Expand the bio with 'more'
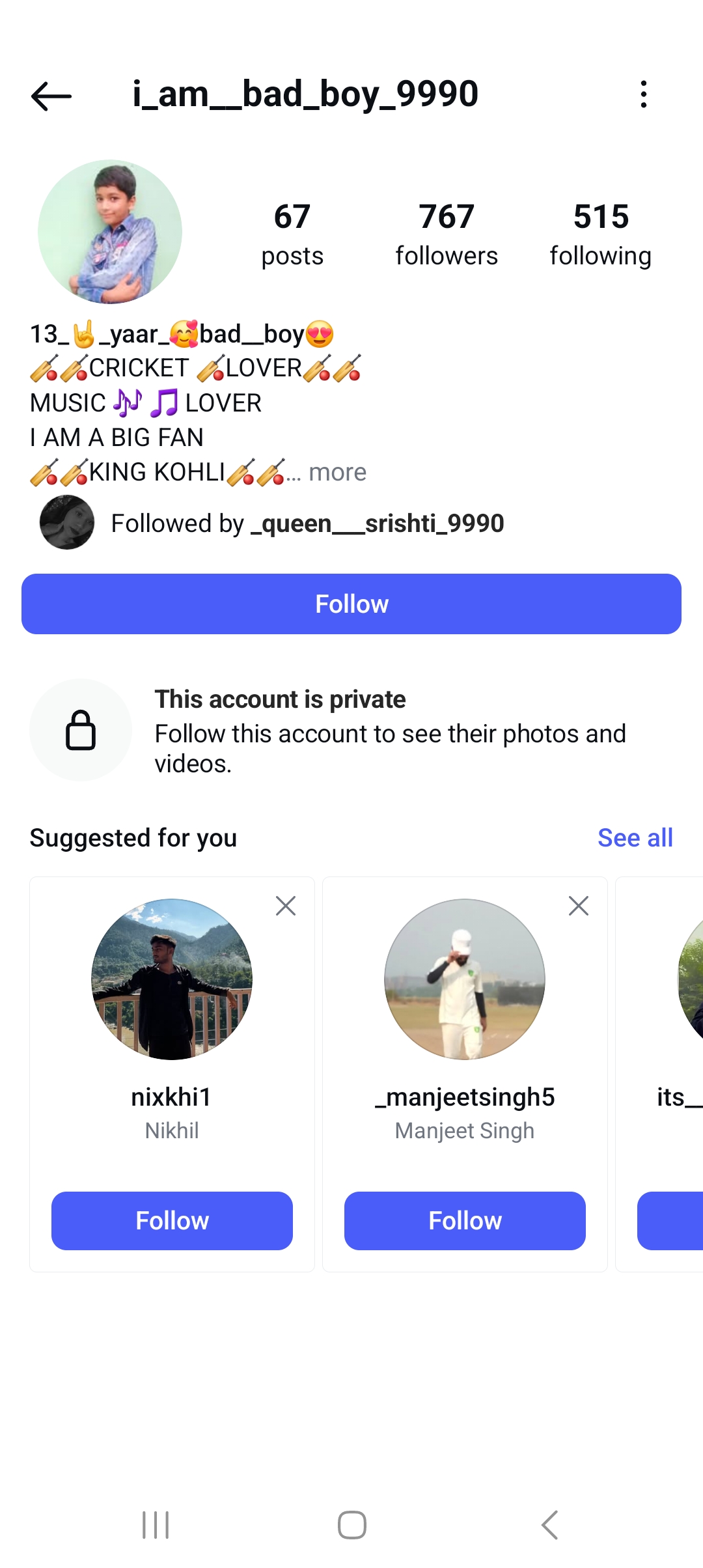This screenshot has height=1568, width=703. 337,472
